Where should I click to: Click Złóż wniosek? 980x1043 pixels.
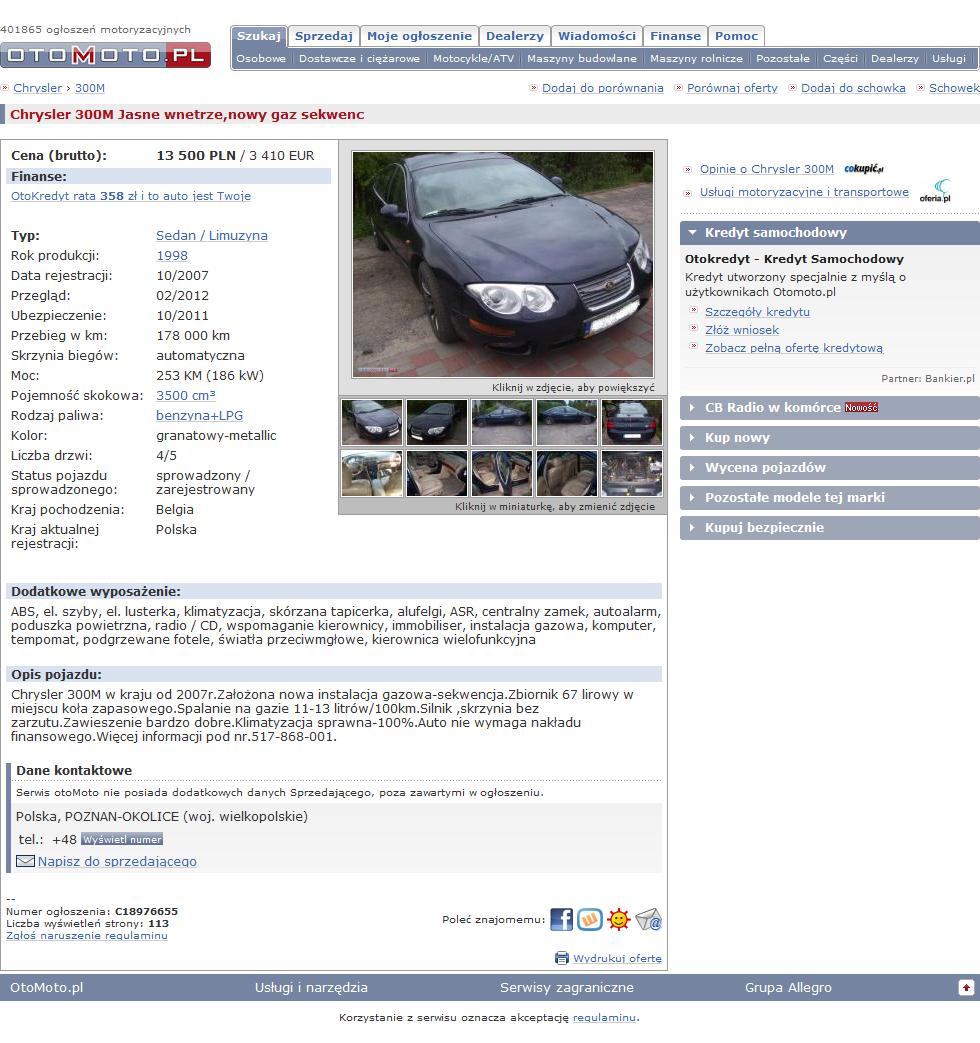[742, 330]
